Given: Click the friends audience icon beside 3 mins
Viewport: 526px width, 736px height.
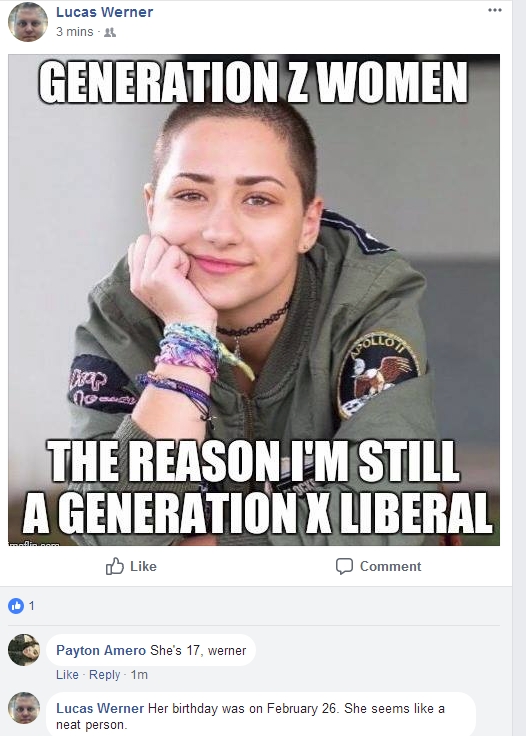Looking at the screenshot, I should tap(110, 32).
